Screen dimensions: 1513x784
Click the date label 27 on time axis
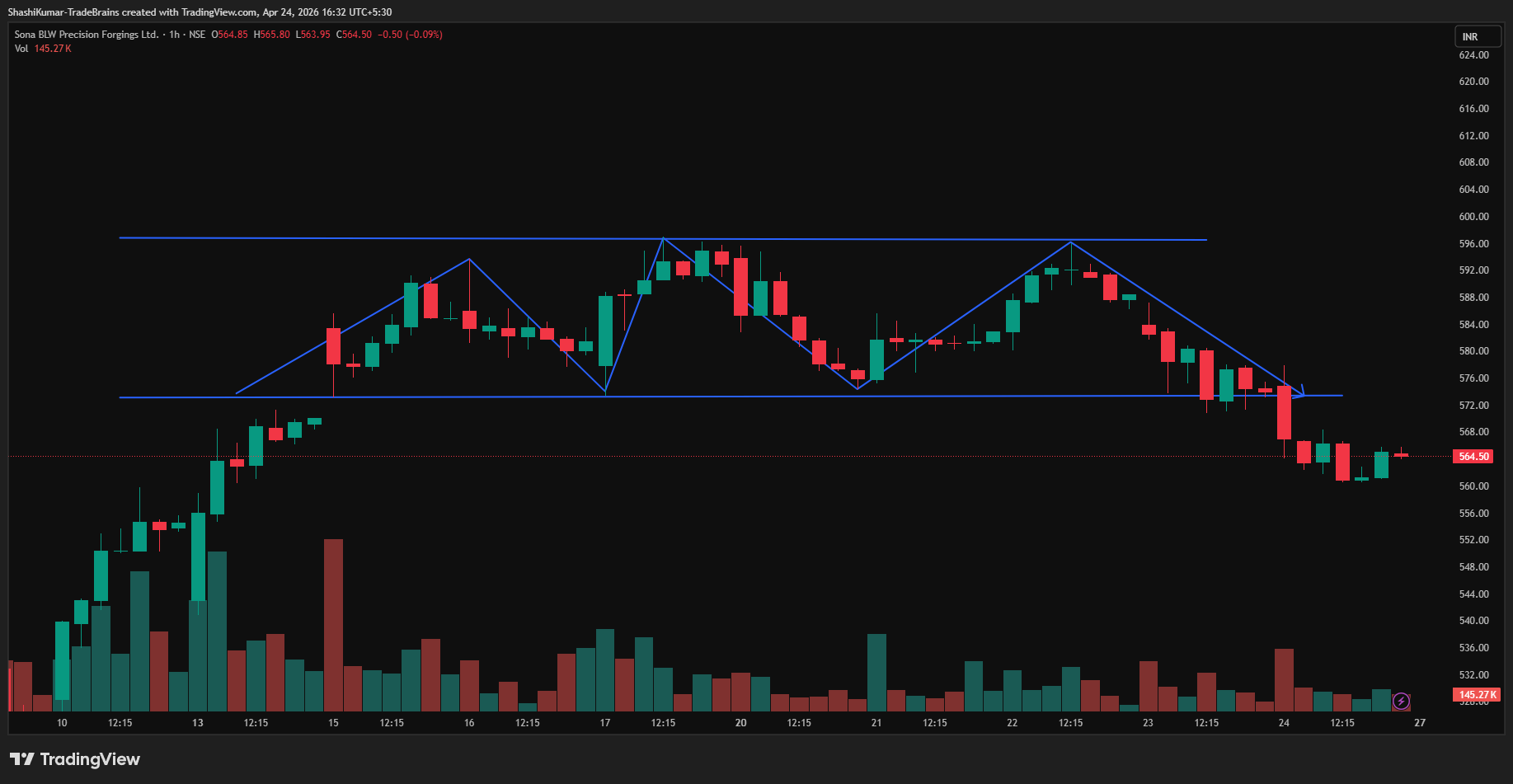click(1420, 723)
